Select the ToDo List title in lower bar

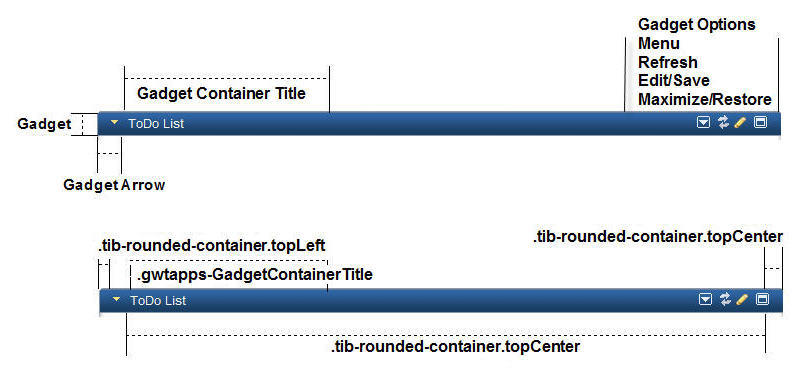click(158, 301)
